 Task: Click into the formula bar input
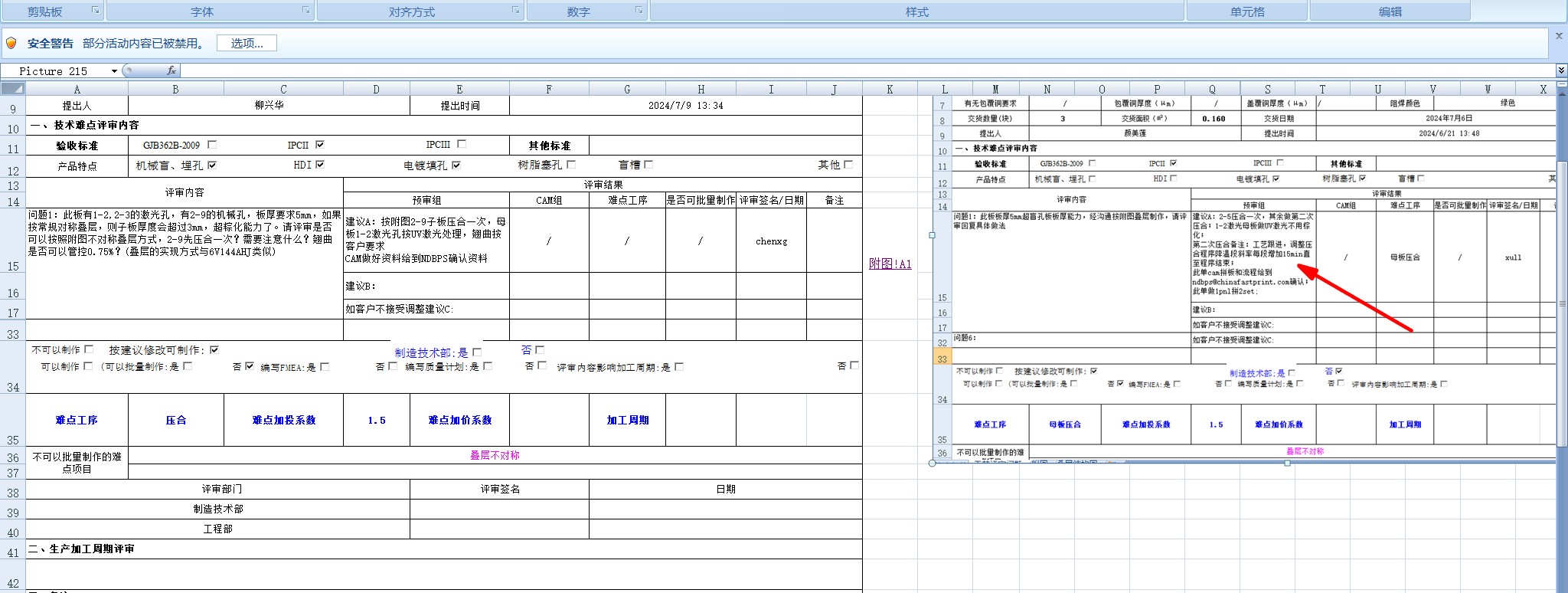(x=867, y=70)
